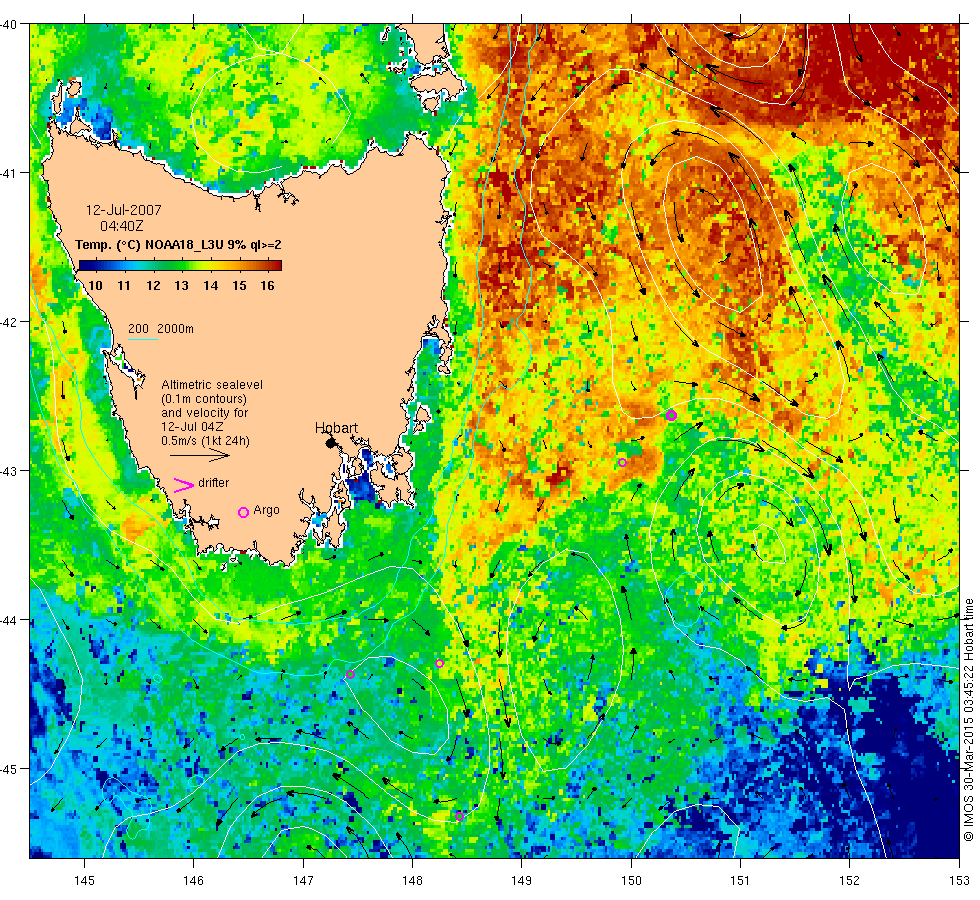Click the -45 latitude axis label
The width and height of the screenshot is (980, 900).
tap(9, 769)
